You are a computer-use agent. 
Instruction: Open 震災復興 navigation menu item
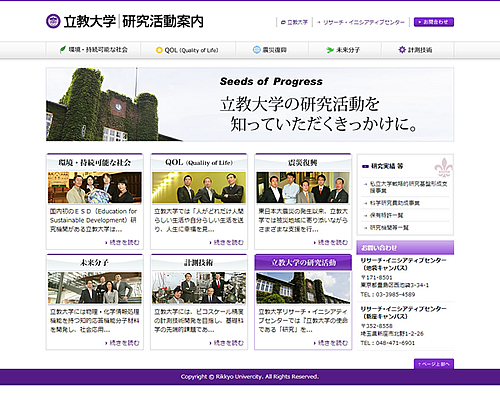[272, 50]
